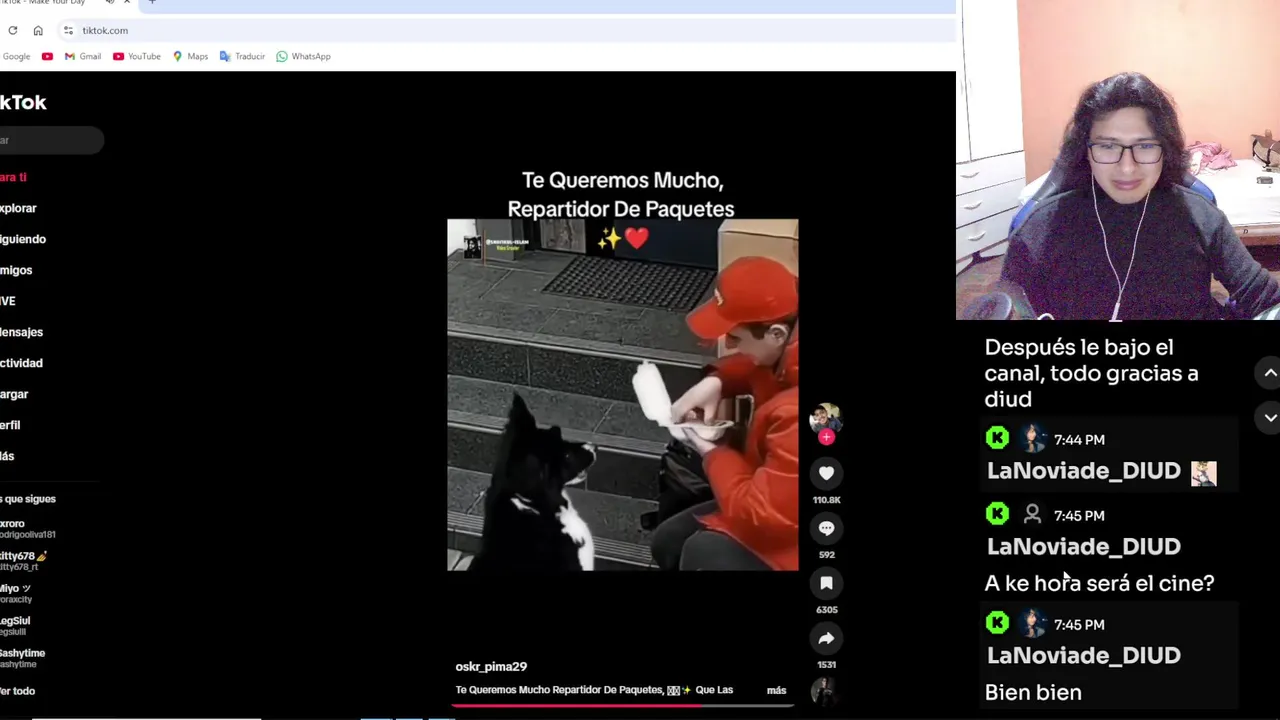Open Actividad in the sidebar
The image size is (1280, 720).
(21, 363)
